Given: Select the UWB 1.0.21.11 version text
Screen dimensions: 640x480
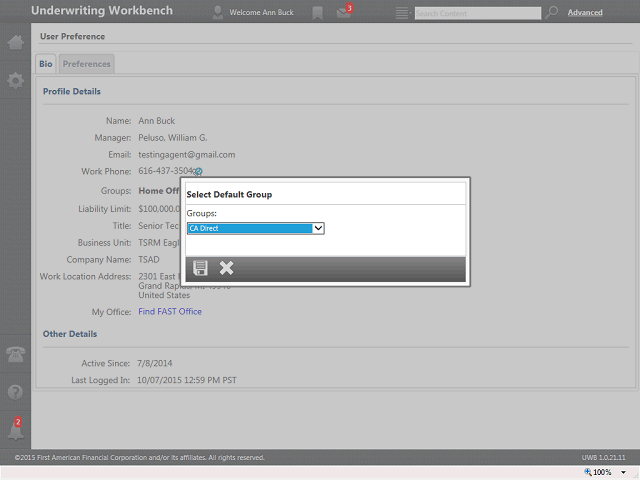Looking at the screenshot, I should 603,458.
